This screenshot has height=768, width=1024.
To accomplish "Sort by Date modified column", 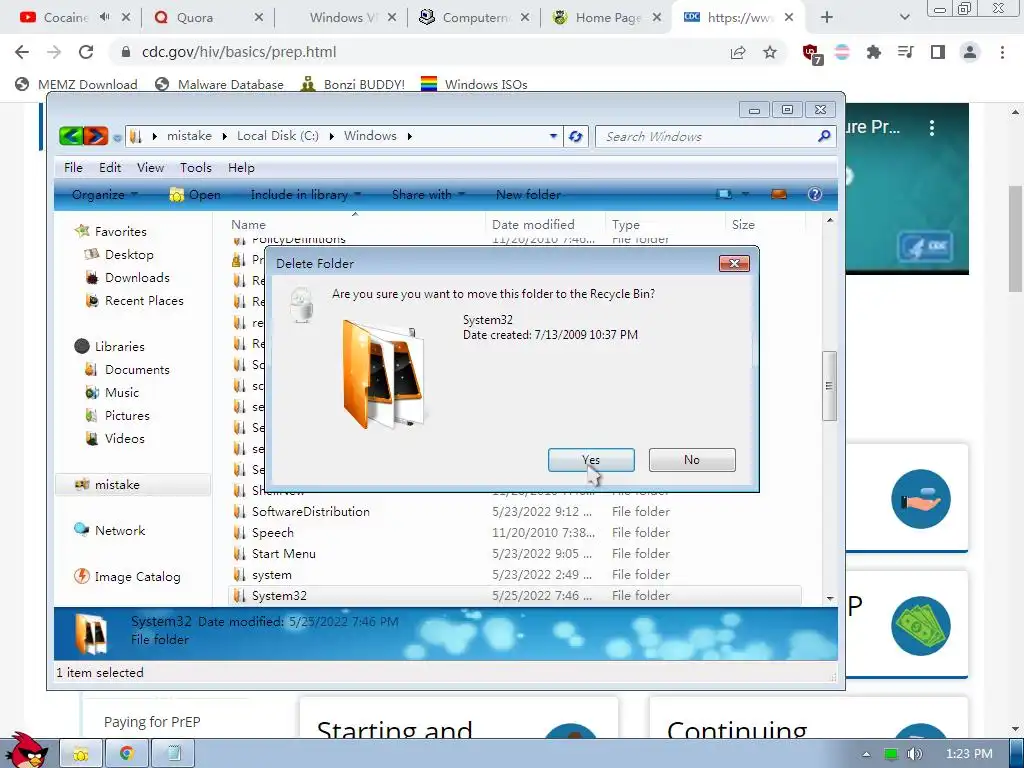I will coord(533,225).
